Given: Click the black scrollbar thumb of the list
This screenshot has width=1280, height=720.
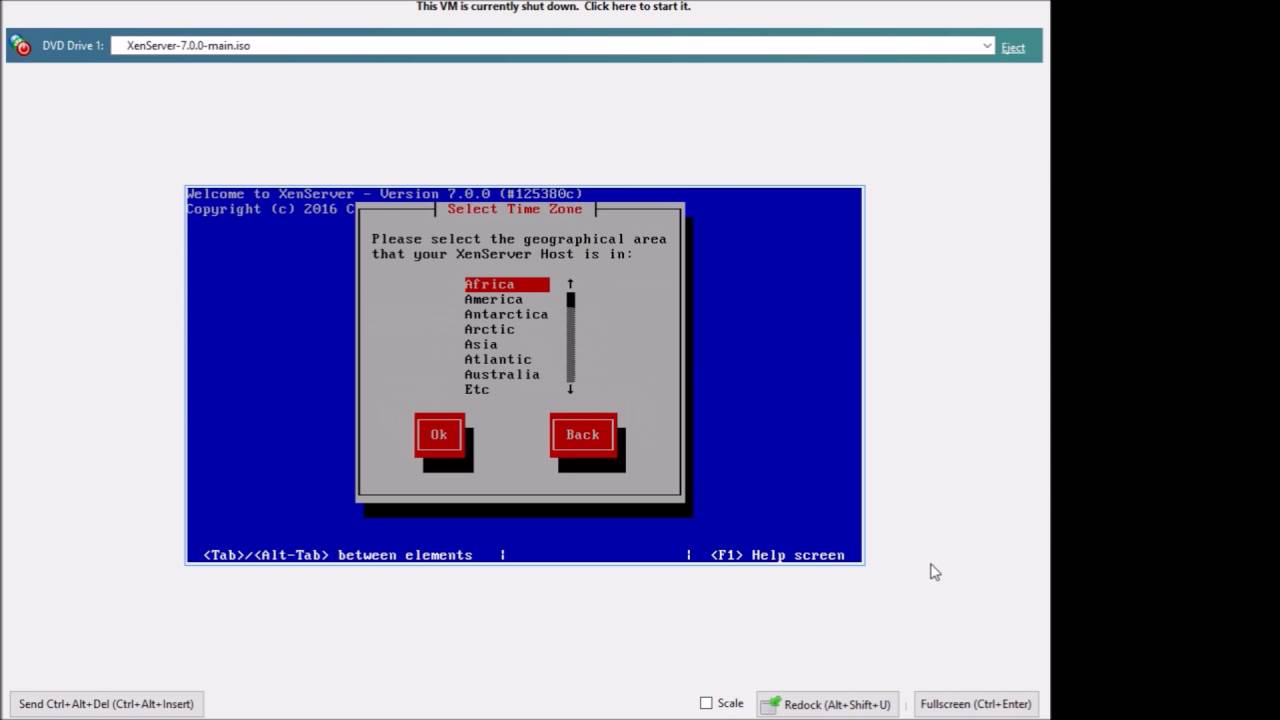Looking at the screenshot, I should pyautogui.click(x=571, y=300).
